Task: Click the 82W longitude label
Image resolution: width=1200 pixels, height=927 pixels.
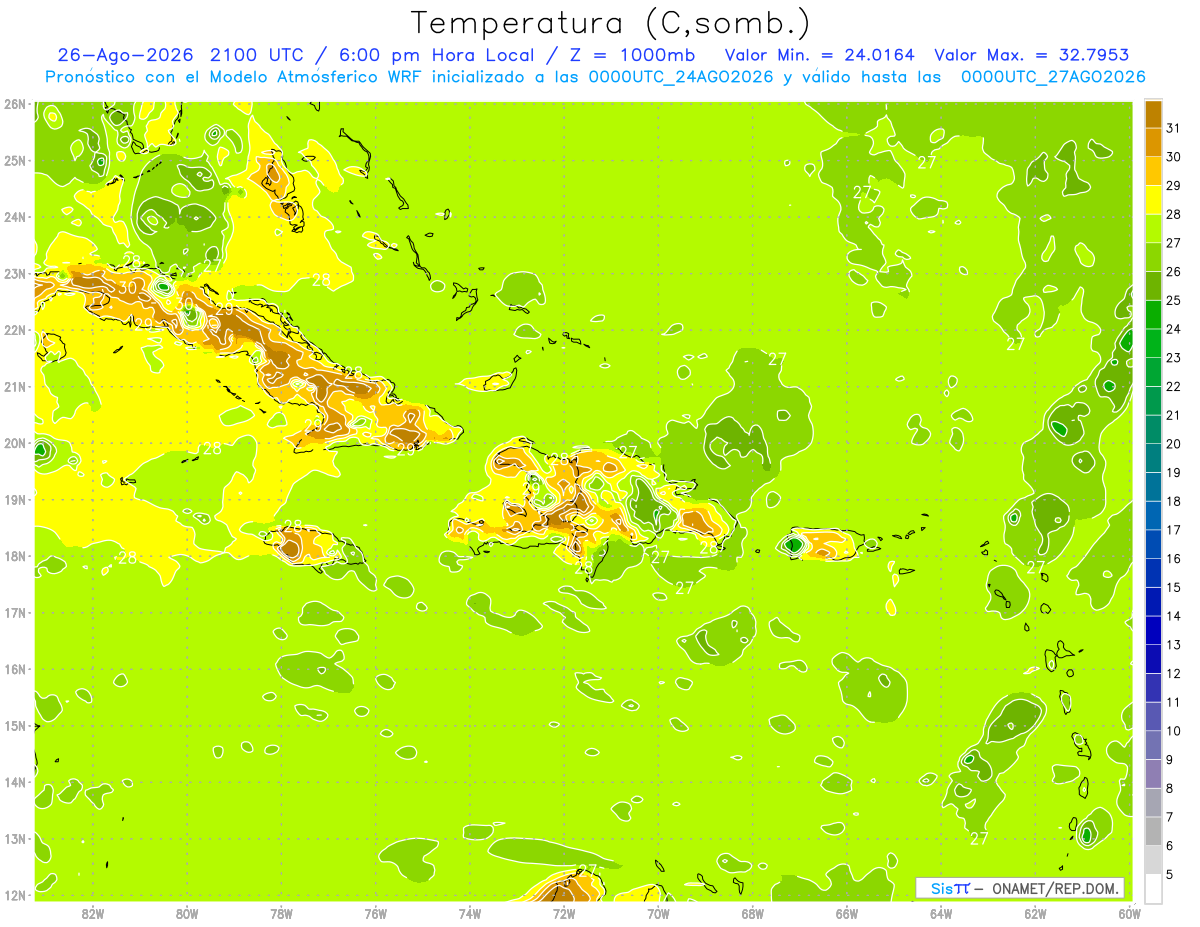Action: pos(92,913)
